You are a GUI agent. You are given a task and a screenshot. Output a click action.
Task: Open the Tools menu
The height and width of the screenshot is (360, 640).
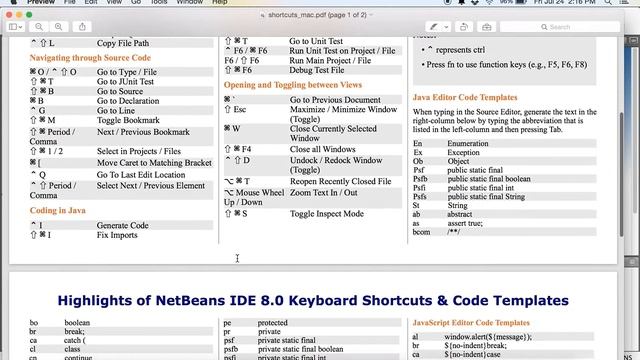pyautogui.click(x=159, y=2)
